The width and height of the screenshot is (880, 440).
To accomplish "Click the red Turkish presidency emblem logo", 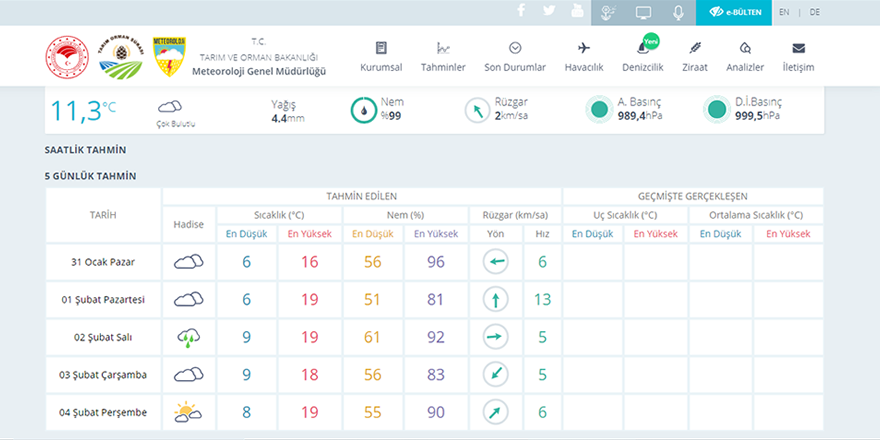I will [x=67, y=58].
